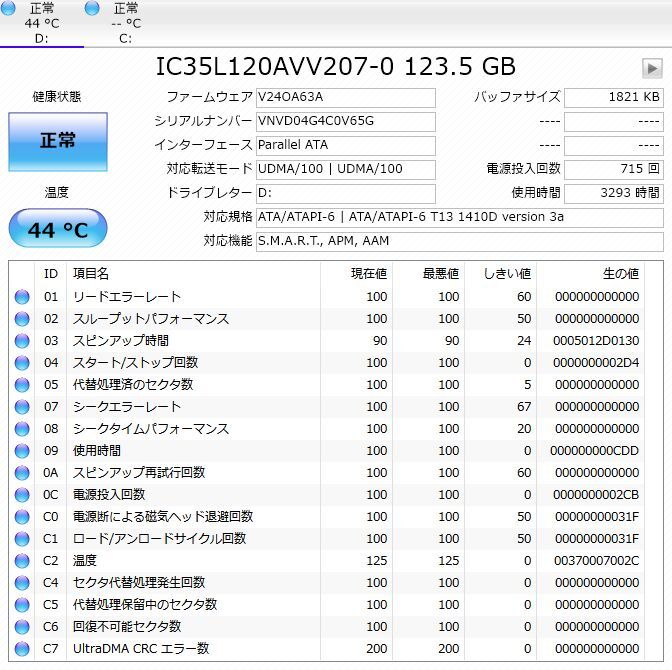Click the C: tab status orb
Screen dimensions: 672x670
(92, 8)
